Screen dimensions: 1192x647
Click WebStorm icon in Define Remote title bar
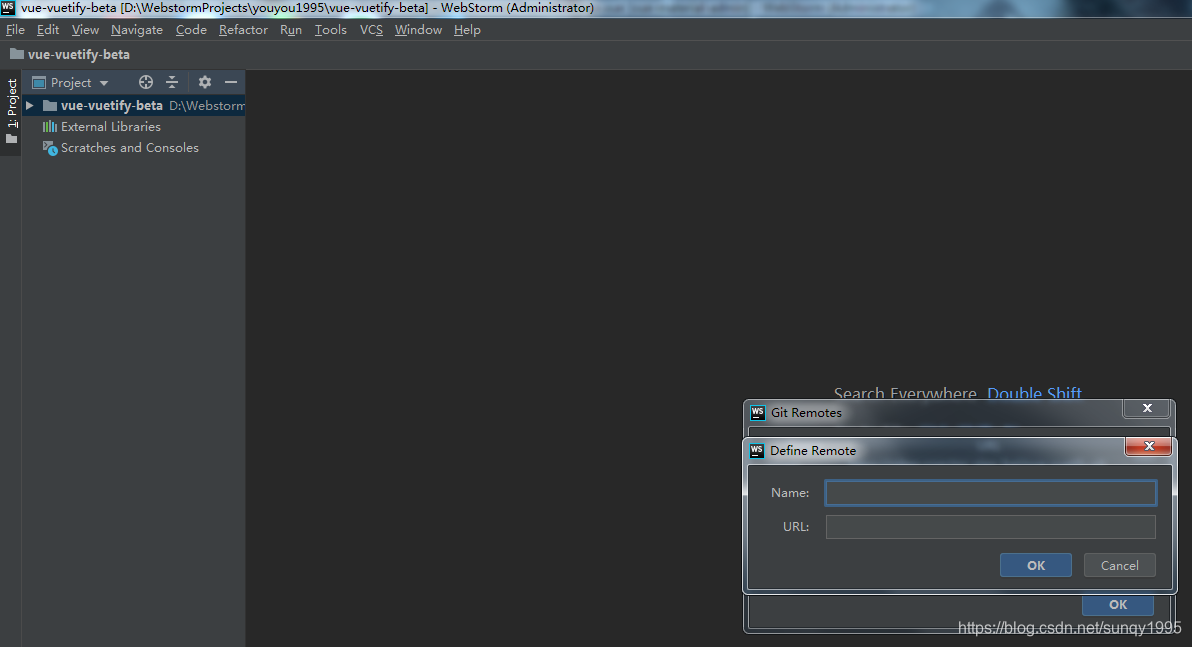756,451
